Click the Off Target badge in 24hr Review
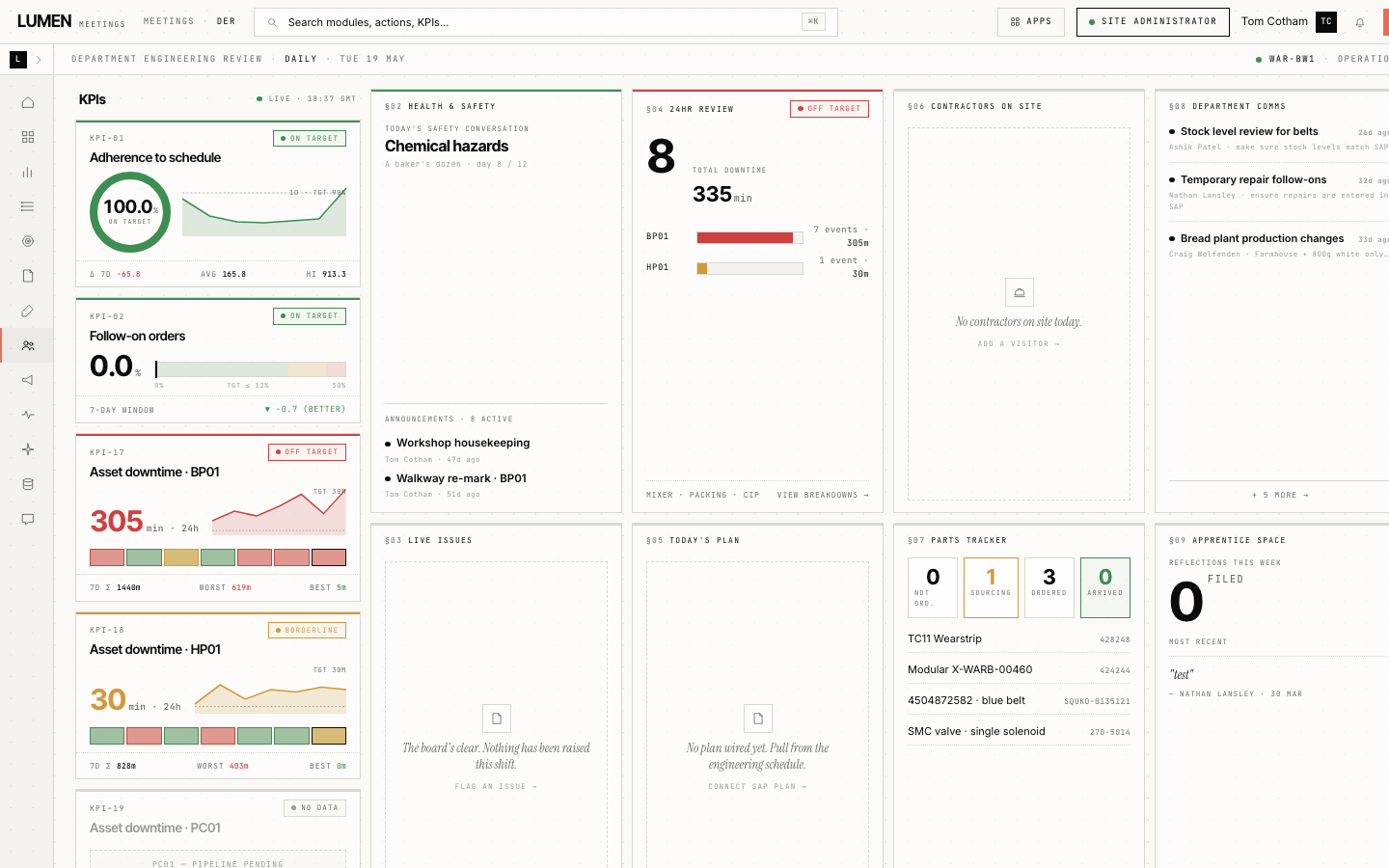This screenshot has width=1389, height=868. pyautogui.click(x=830, y=109)
